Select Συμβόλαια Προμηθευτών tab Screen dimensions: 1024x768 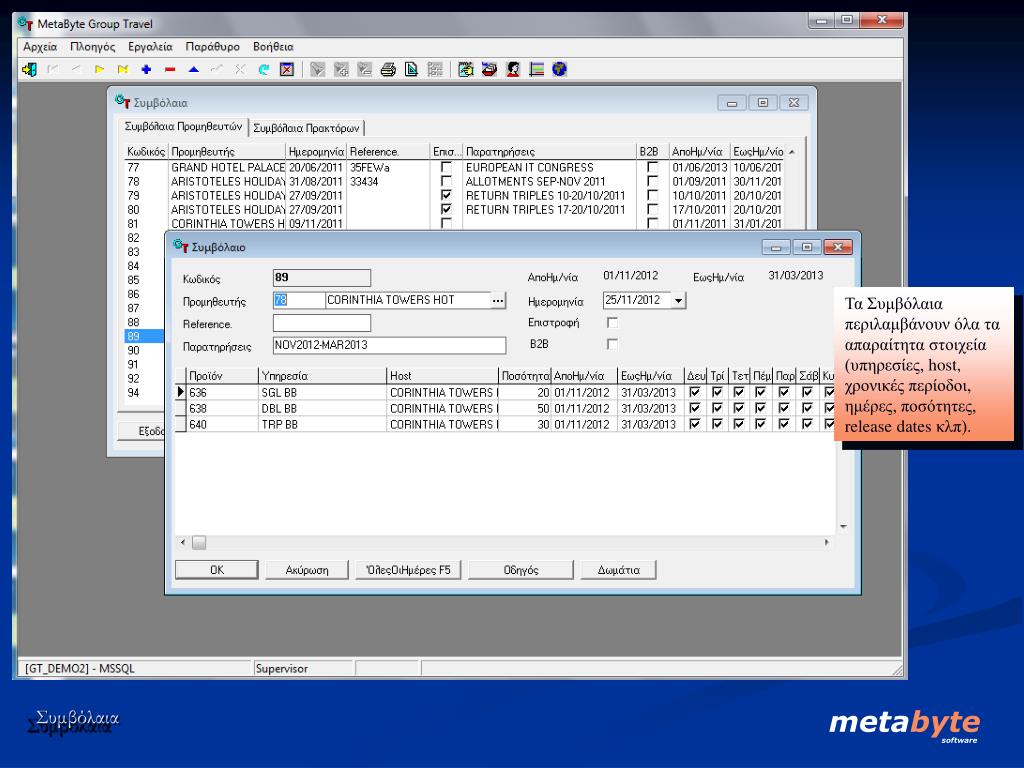184,127
